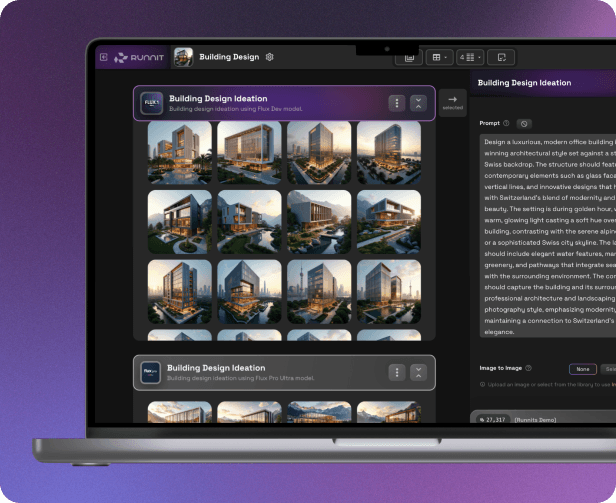Viewport: 616px width, 503px height.
Task: Open the gallery view icon in top toolbar
Action: click(408, 58)
